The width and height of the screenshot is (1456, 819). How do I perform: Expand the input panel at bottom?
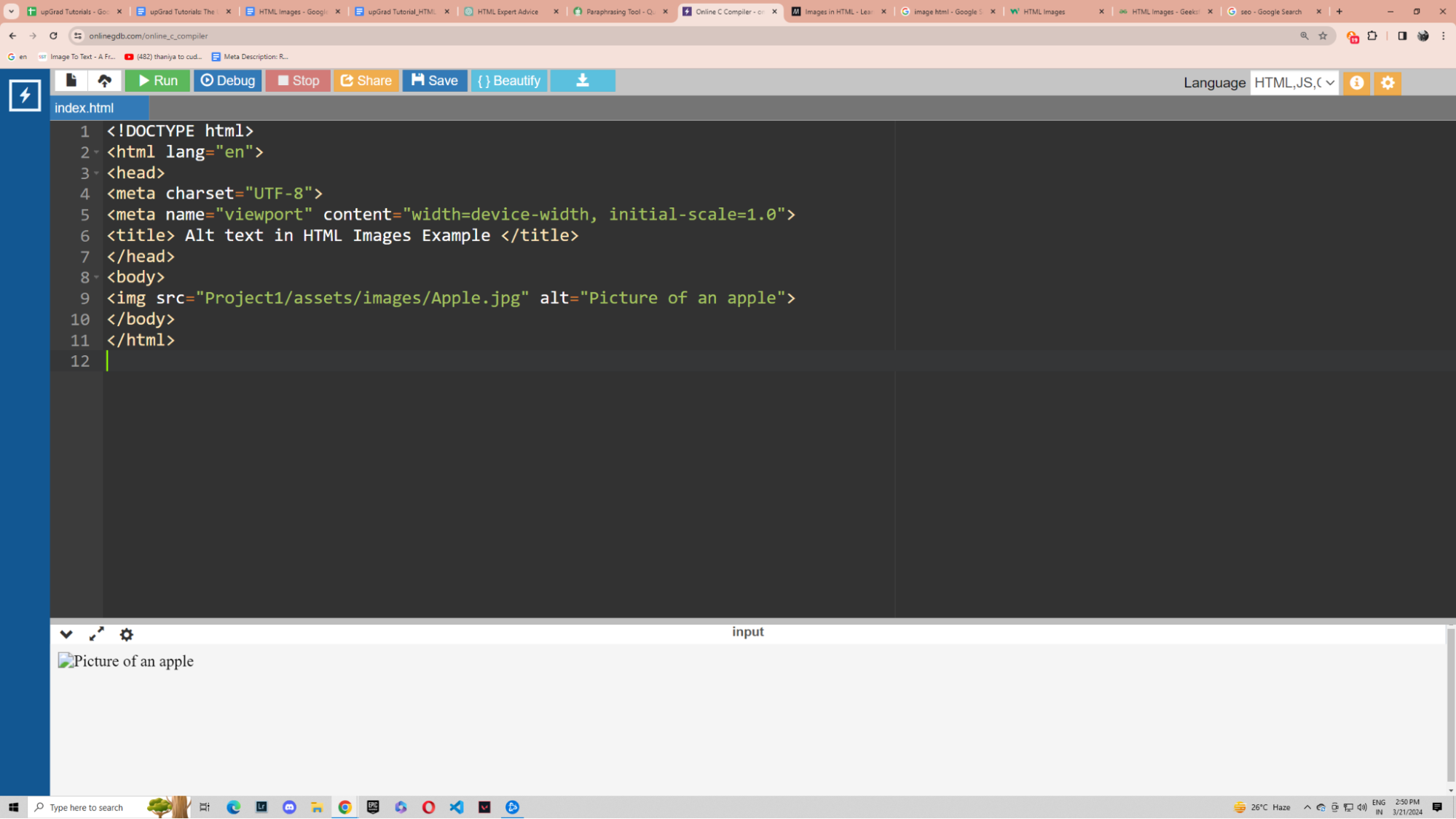point(96,634)
